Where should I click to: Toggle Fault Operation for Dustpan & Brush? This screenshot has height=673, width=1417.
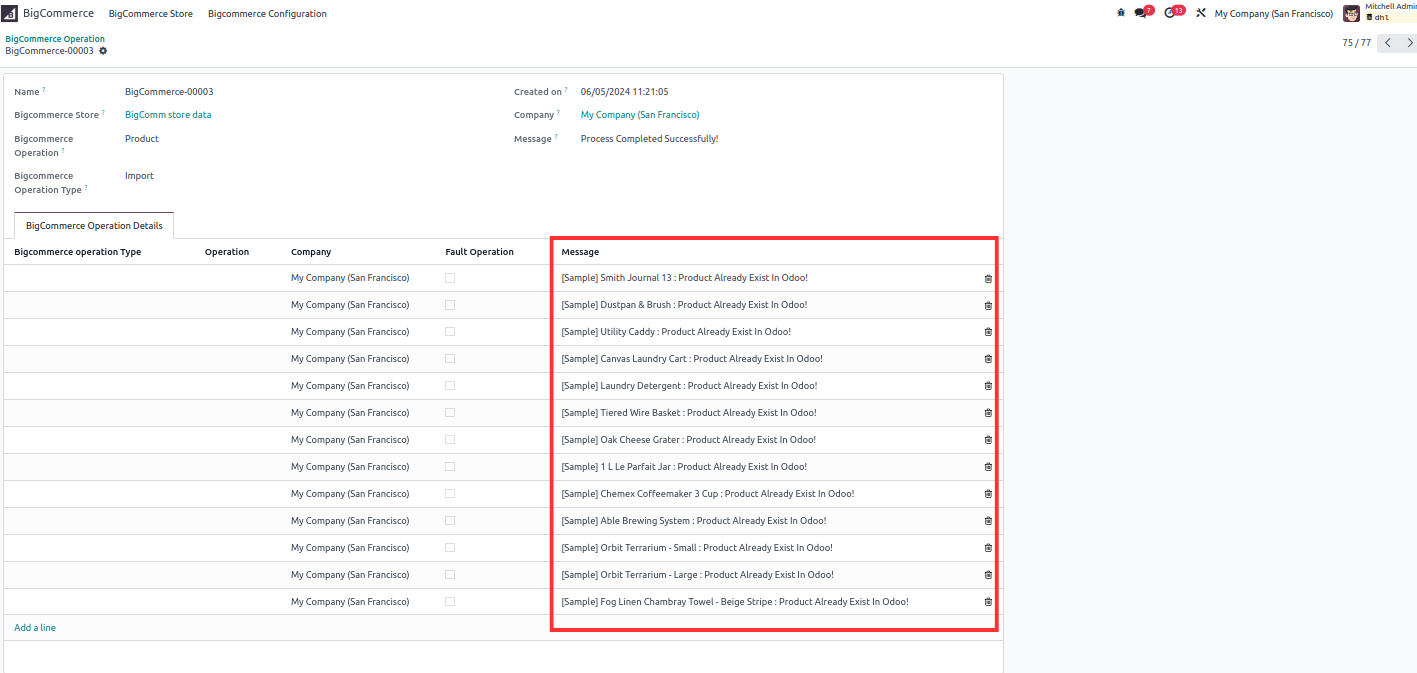(x=450, y=305)
